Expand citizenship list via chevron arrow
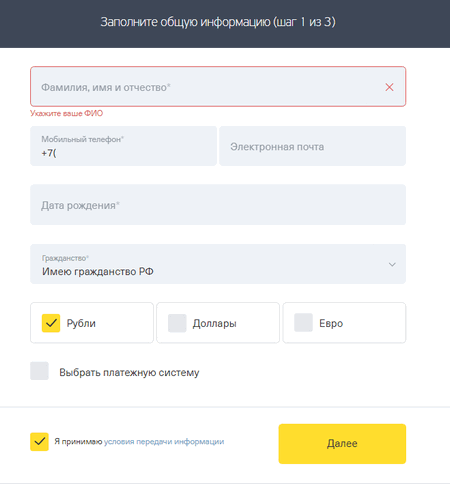The image size is (450, 486). click(392, 264)
